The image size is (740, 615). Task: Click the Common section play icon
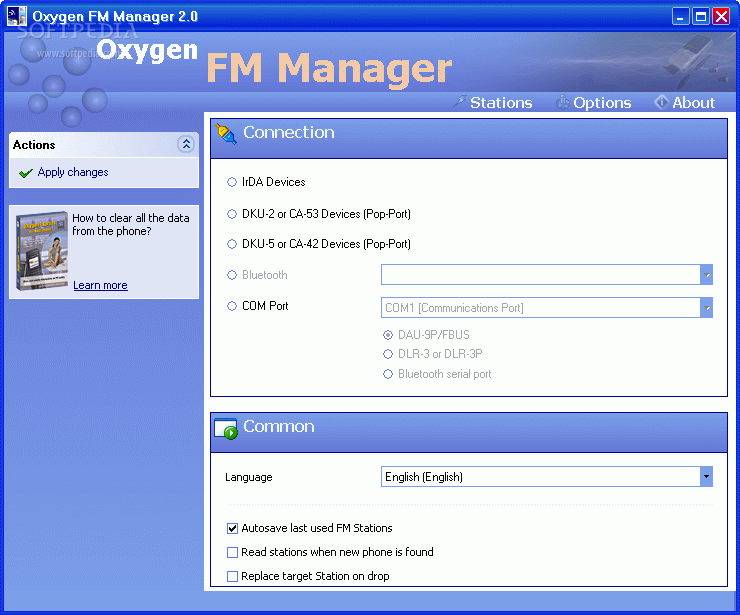(x=226, y=429)
